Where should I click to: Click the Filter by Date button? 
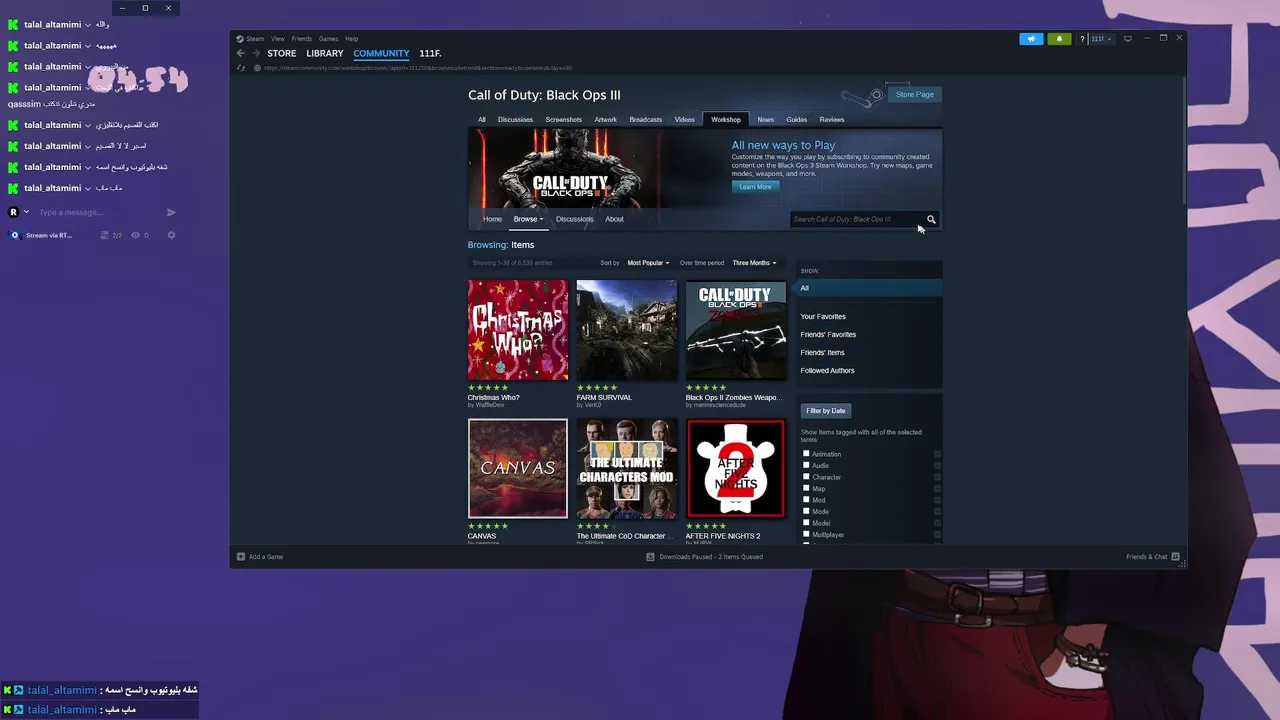pos(826,410)
